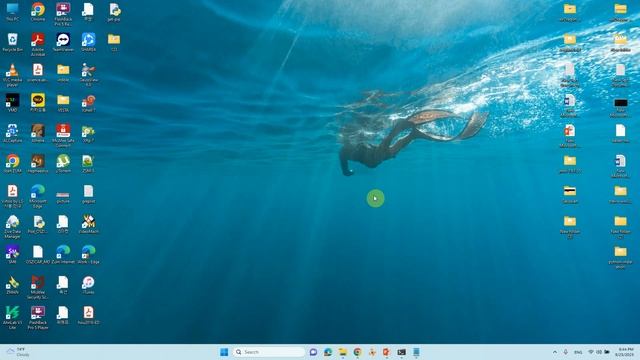The image size is (640, 360).
Task: Open PowerPoint from the taskbar
Action: pyautogui.click(x=387, y=352)
